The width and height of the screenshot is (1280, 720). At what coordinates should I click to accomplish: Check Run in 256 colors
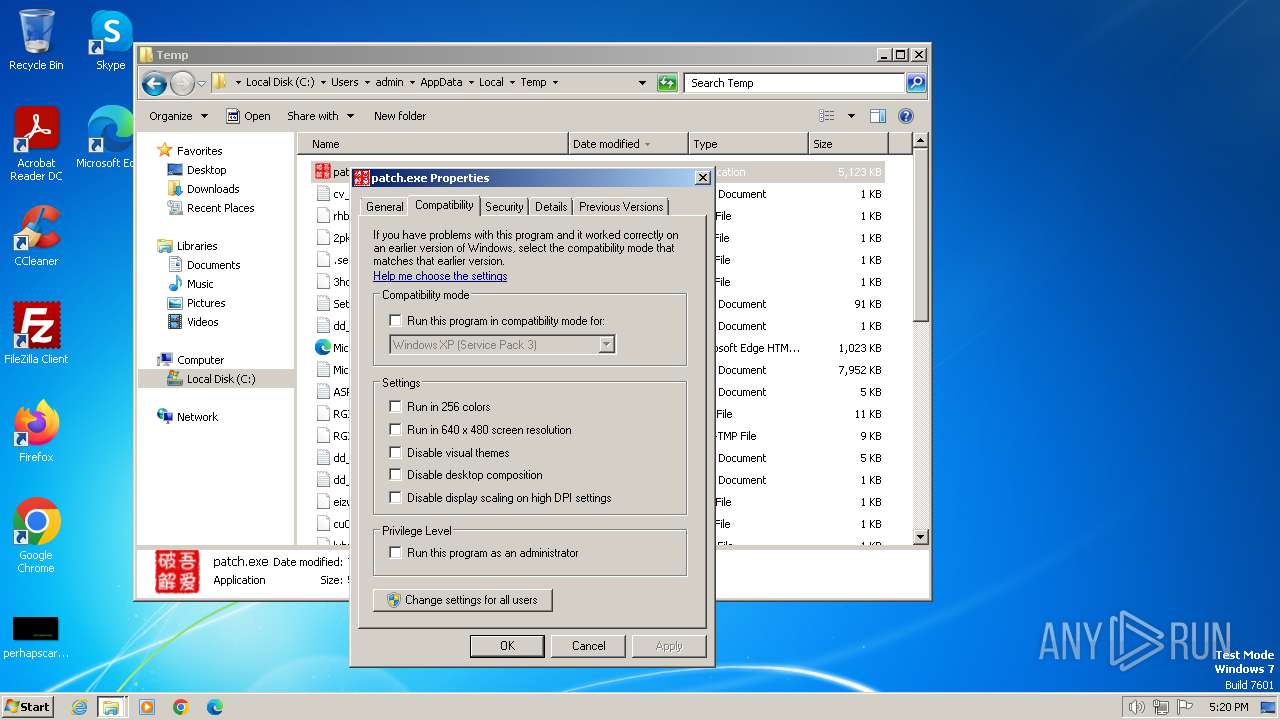[395, 407]
